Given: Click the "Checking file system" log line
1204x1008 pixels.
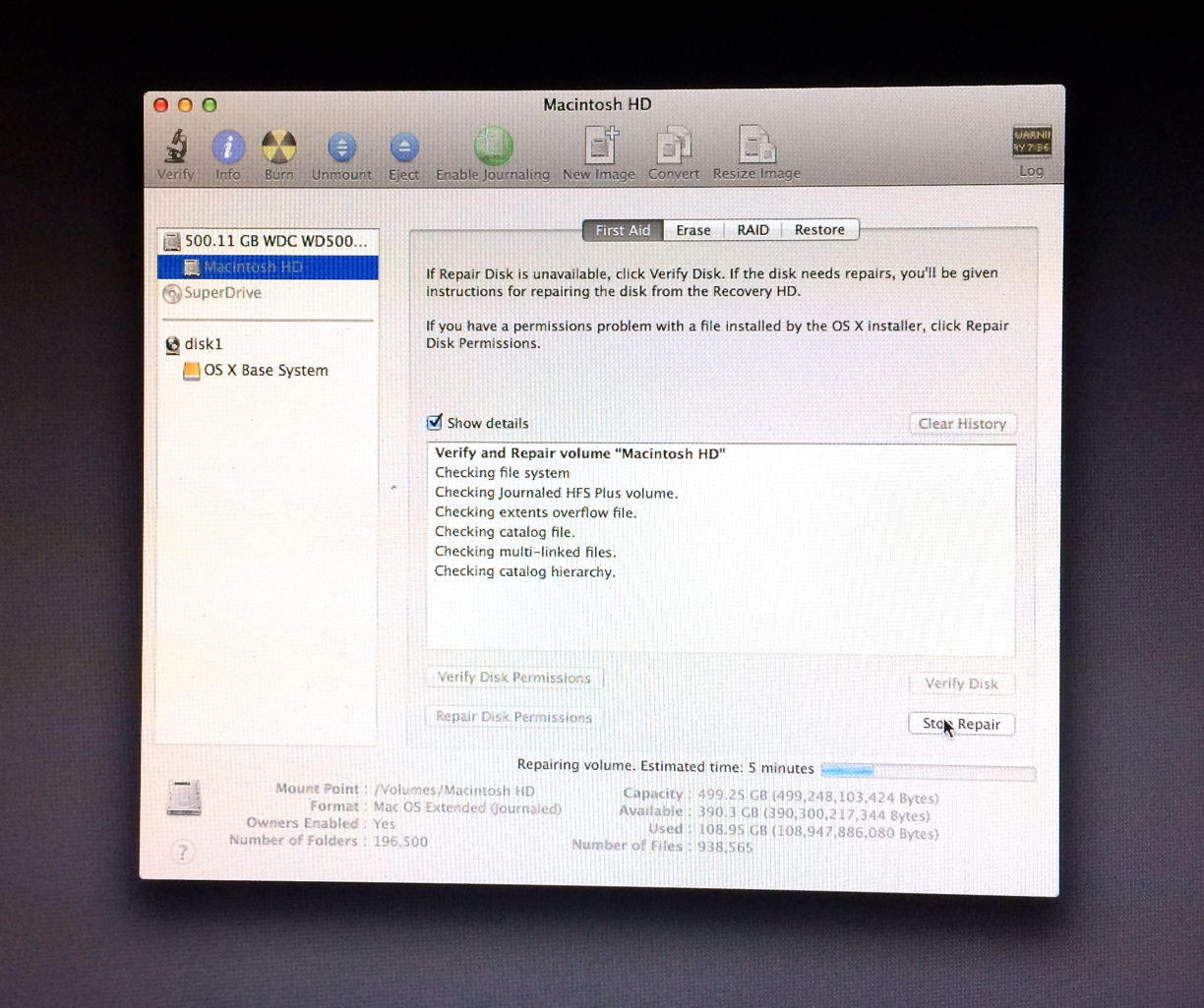Looking at the screenshot, I should click(502, 473).
